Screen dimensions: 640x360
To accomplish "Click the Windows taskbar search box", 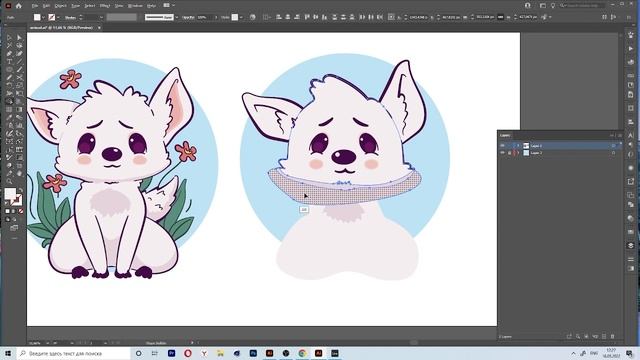I will coord(73,353).
